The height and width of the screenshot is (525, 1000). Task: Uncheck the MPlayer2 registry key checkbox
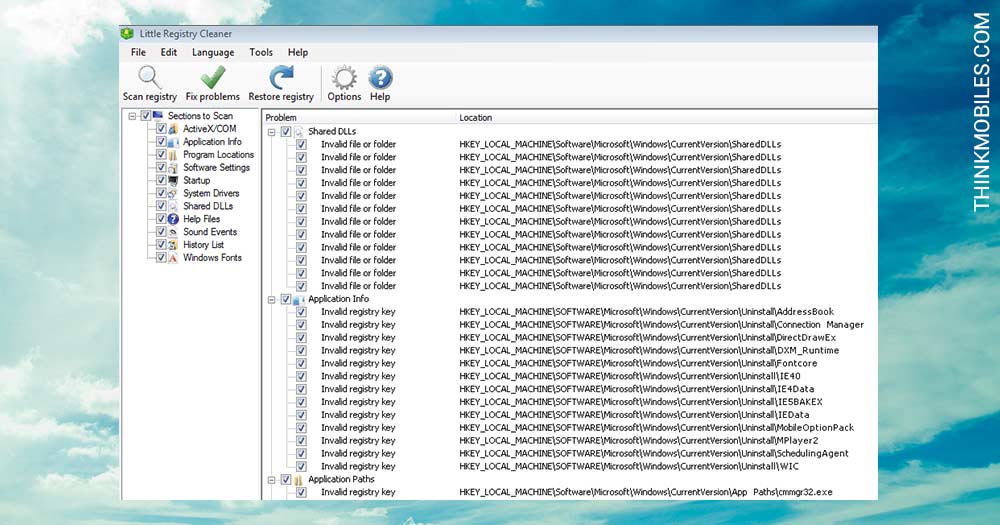pyautogui.click(x=301, y=441)
